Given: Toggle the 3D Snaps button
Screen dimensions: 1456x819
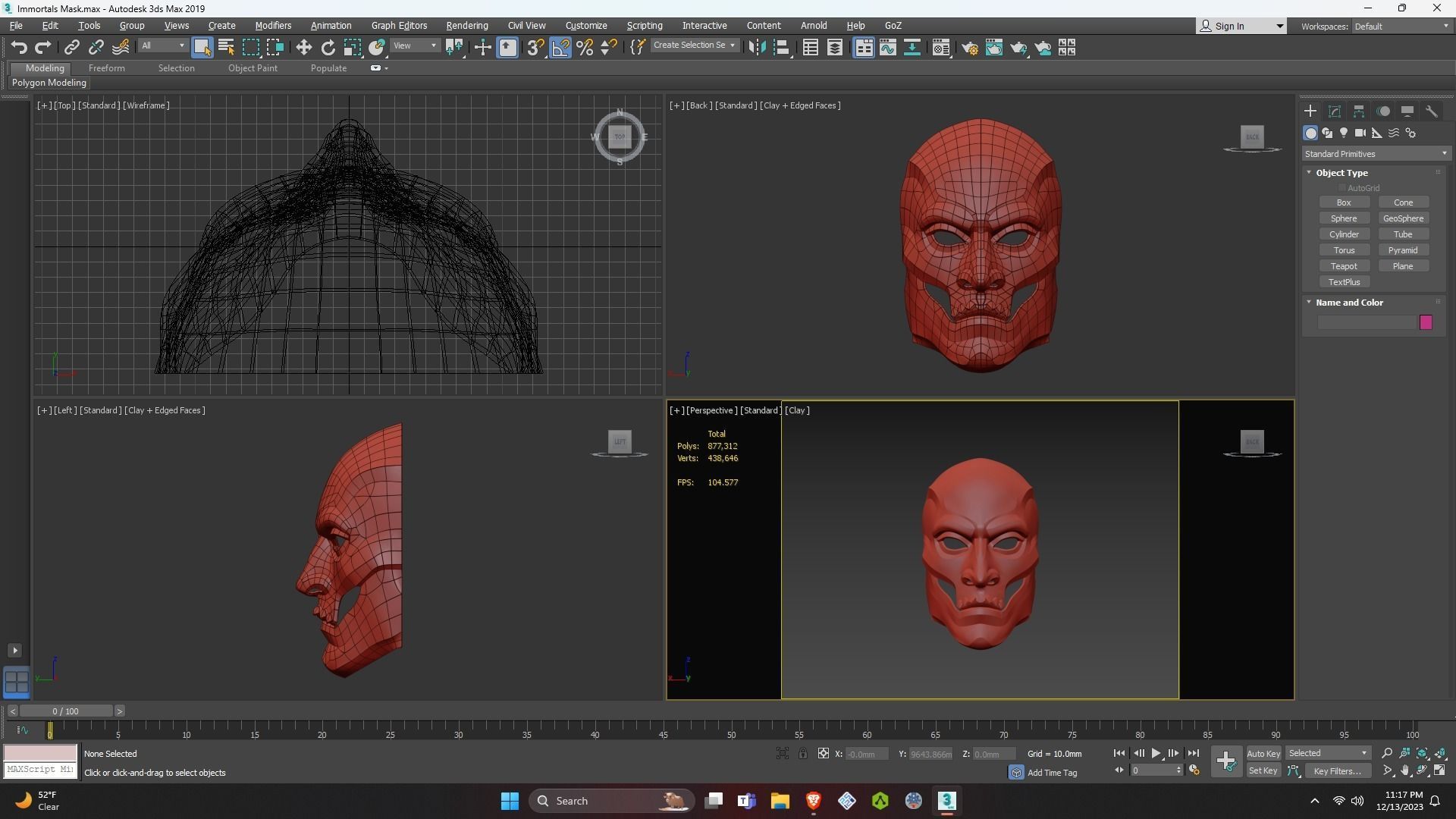Looking at the screenshot, I should 536,48.
